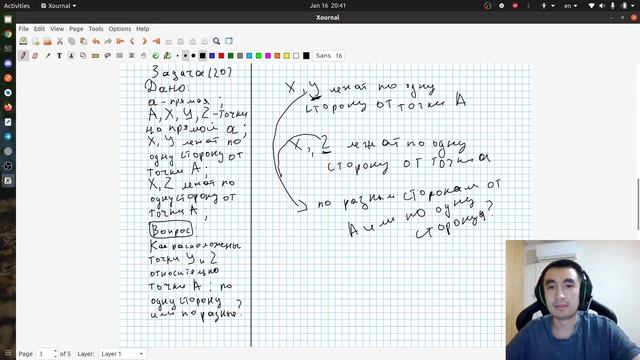Select the Vertical Space tool
The image size is (640, 360).
point(132,56)
